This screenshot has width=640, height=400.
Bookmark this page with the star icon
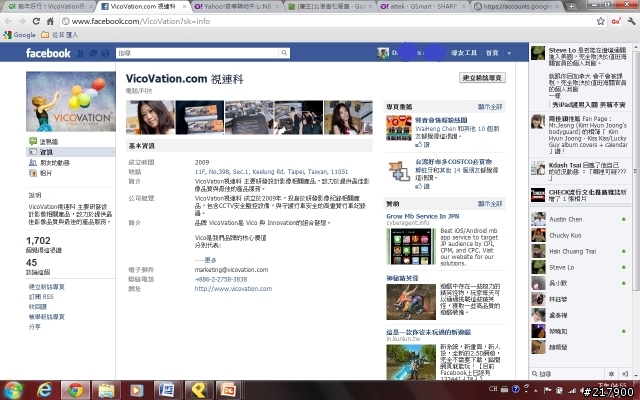point(600,21)
